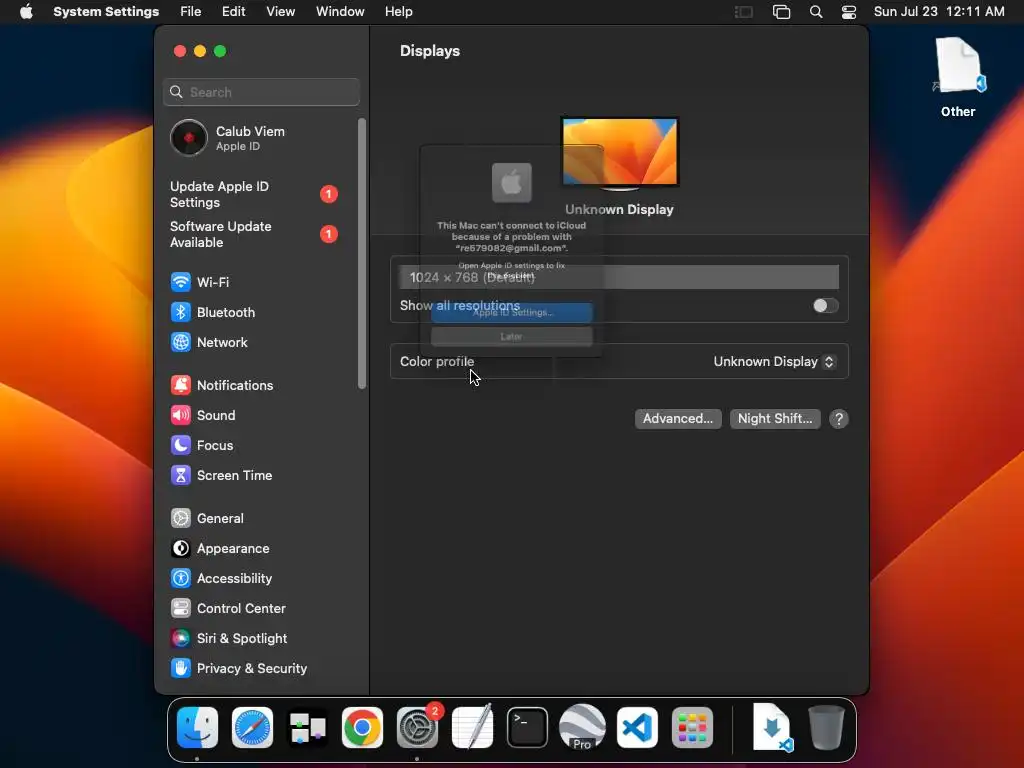Open Launchpad from the Dock

(692, 727)
